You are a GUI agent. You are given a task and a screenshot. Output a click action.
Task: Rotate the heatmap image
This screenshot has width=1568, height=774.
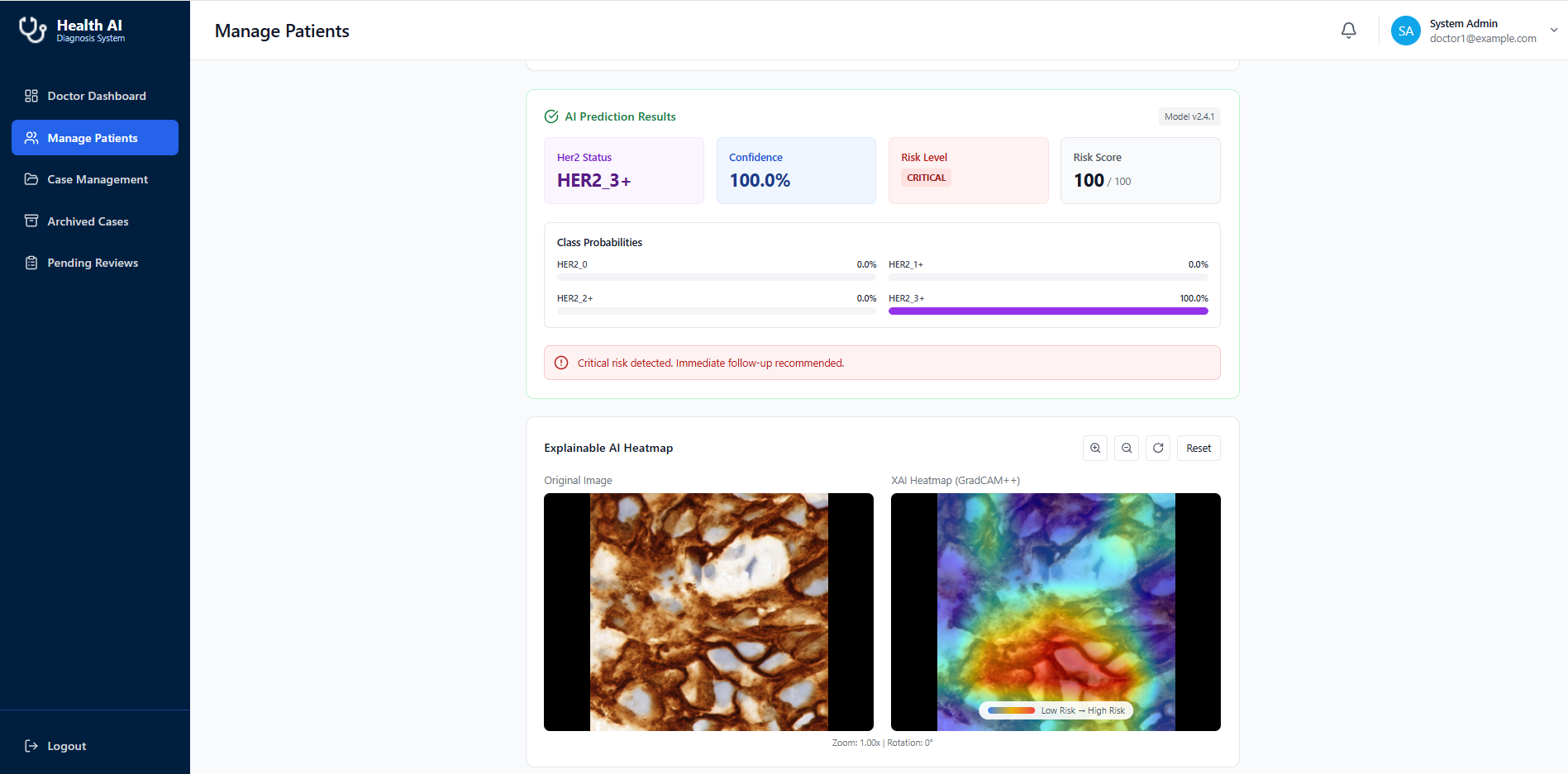(x=1158, y=448)
